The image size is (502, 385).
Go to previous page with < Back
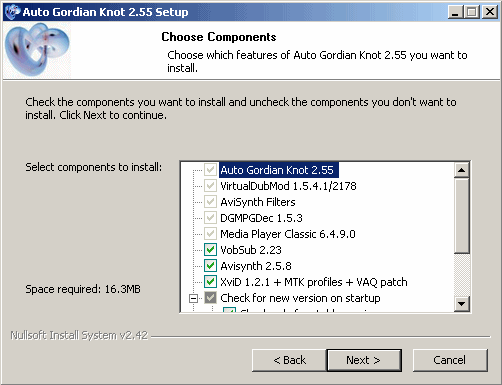coord(289,360)
